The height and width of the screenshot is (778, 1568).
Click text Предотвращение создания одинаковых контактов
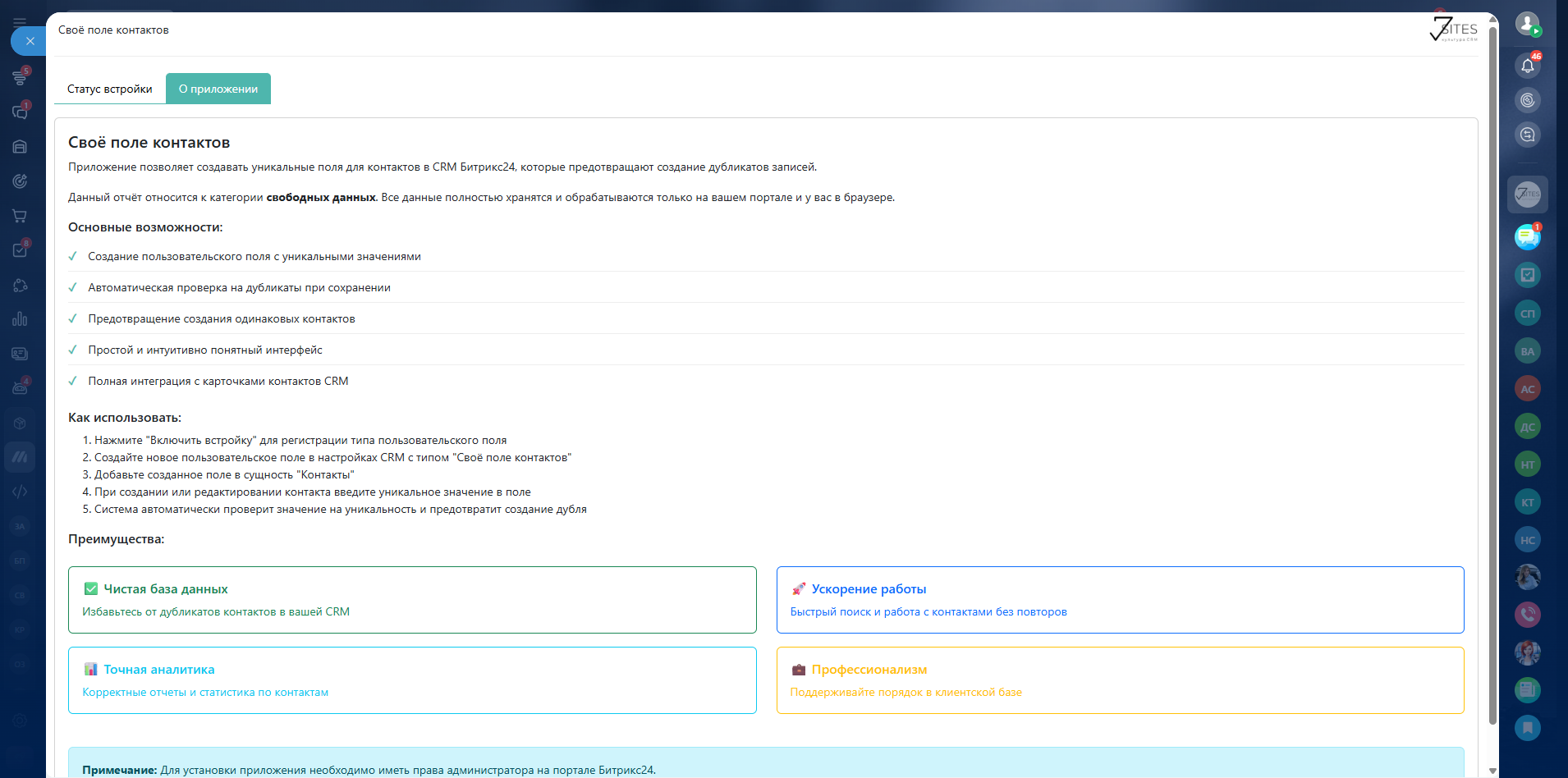tap(222, 318)
